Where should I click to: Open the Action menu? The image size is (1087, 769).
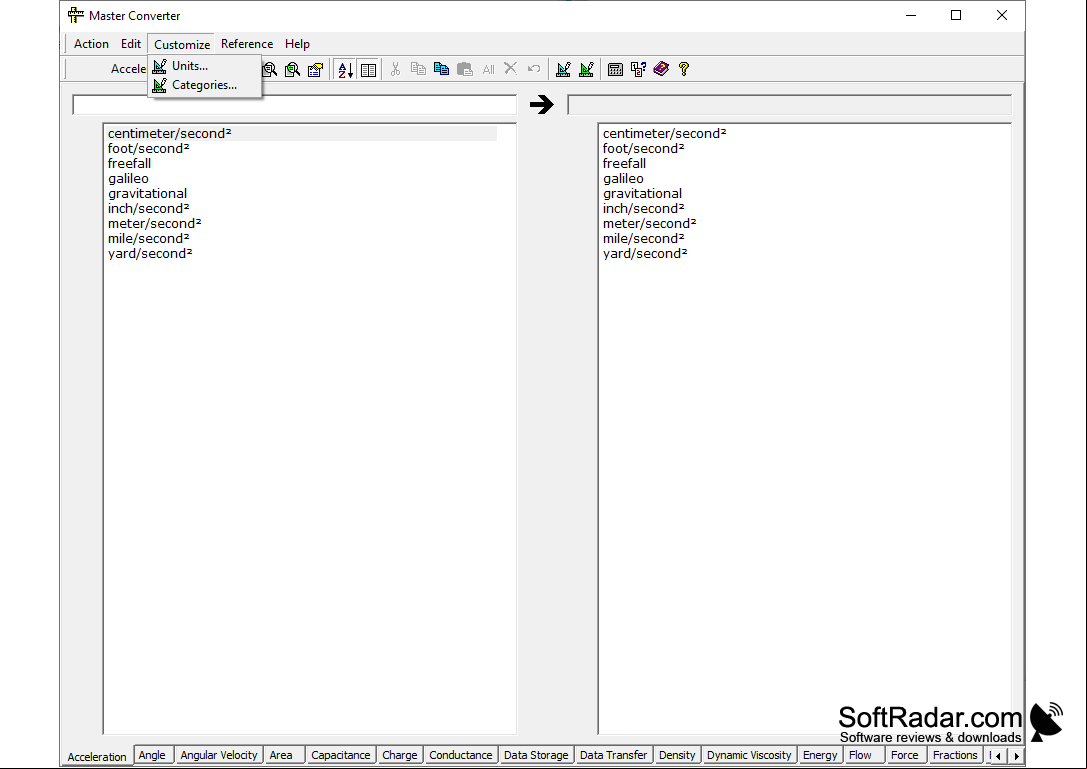pos(92,44)
